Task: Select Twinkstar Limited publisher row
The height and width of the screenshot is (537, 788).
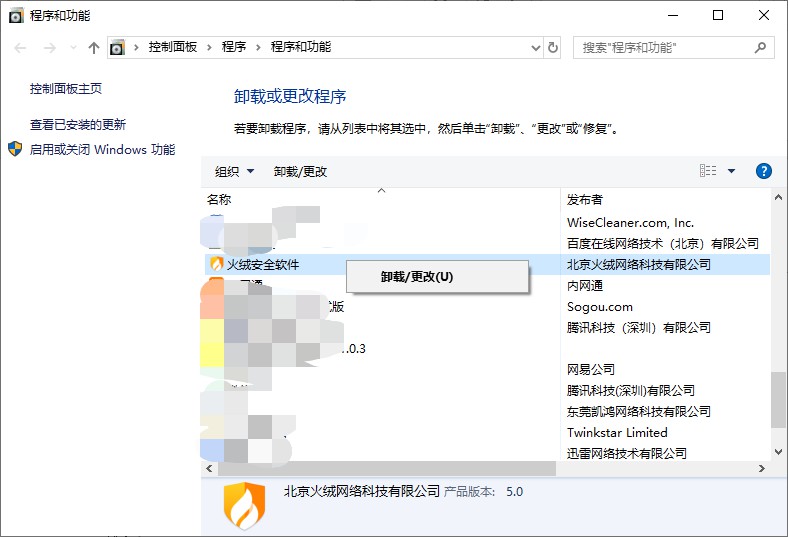Action: [x=617, y=433]
